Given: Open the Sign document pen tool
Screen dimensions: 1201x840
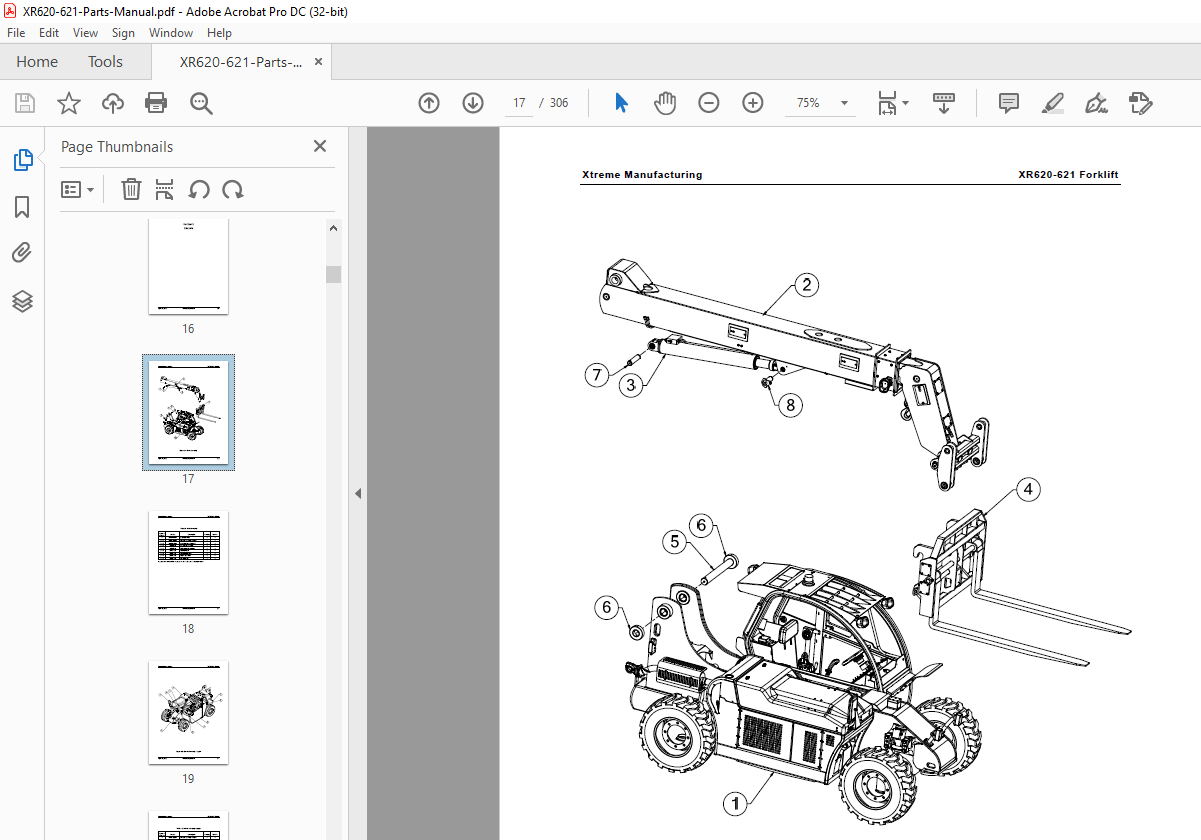Looking at the screenshot, I should [1096, 103].
